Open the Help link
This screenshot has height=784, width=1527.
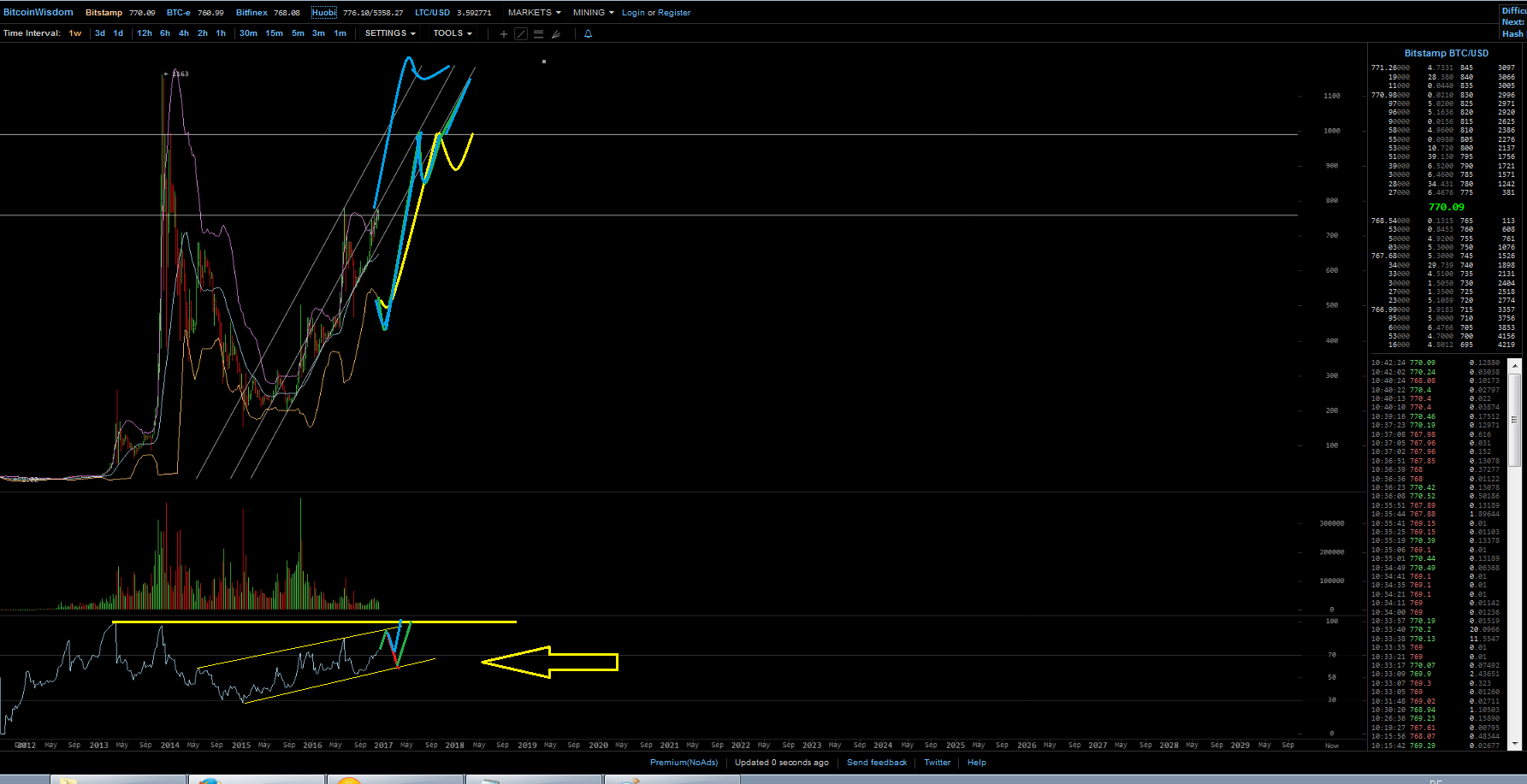click(977, 763)
